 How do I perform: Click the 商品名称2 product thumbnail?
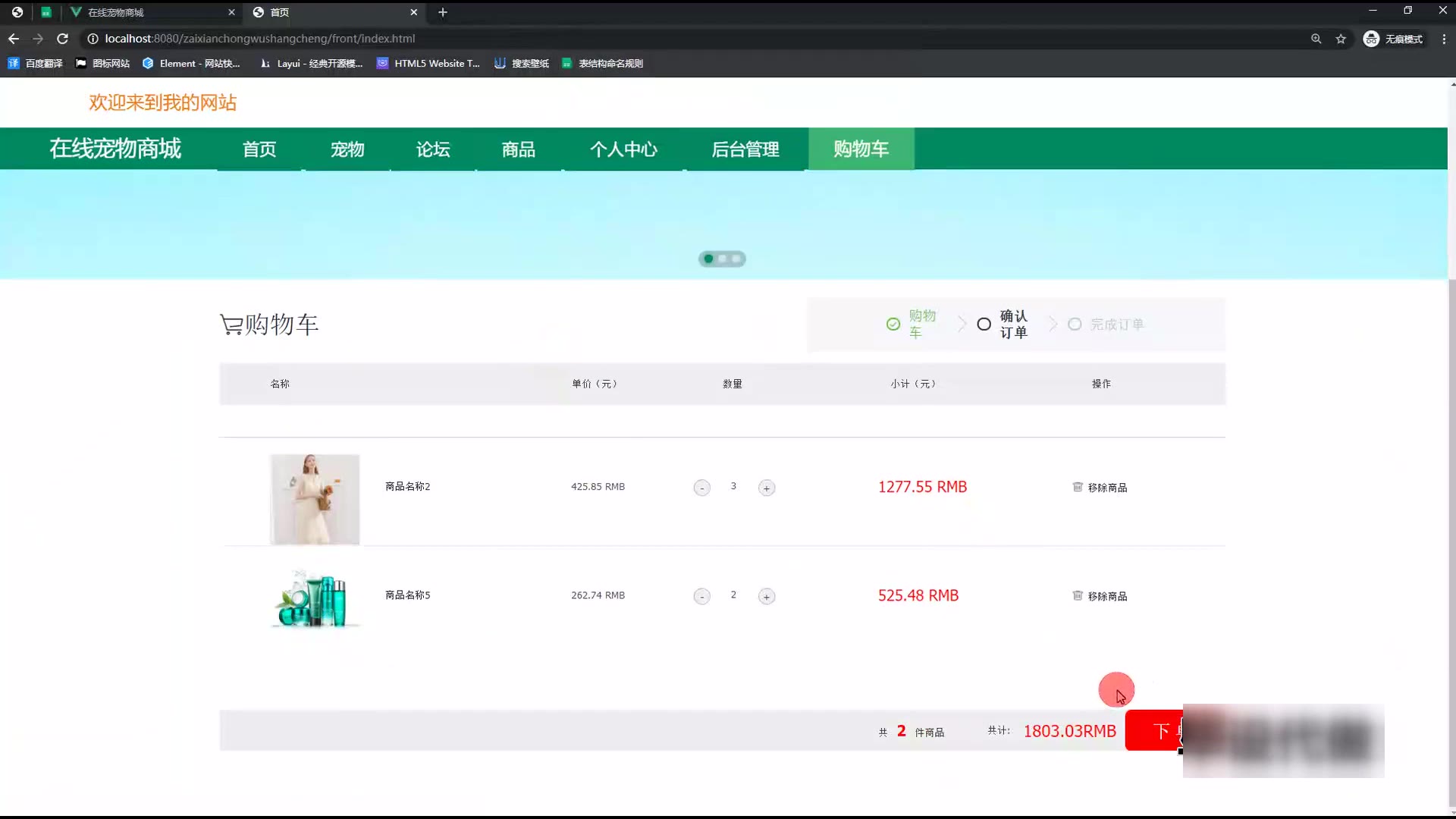(315, 499)
